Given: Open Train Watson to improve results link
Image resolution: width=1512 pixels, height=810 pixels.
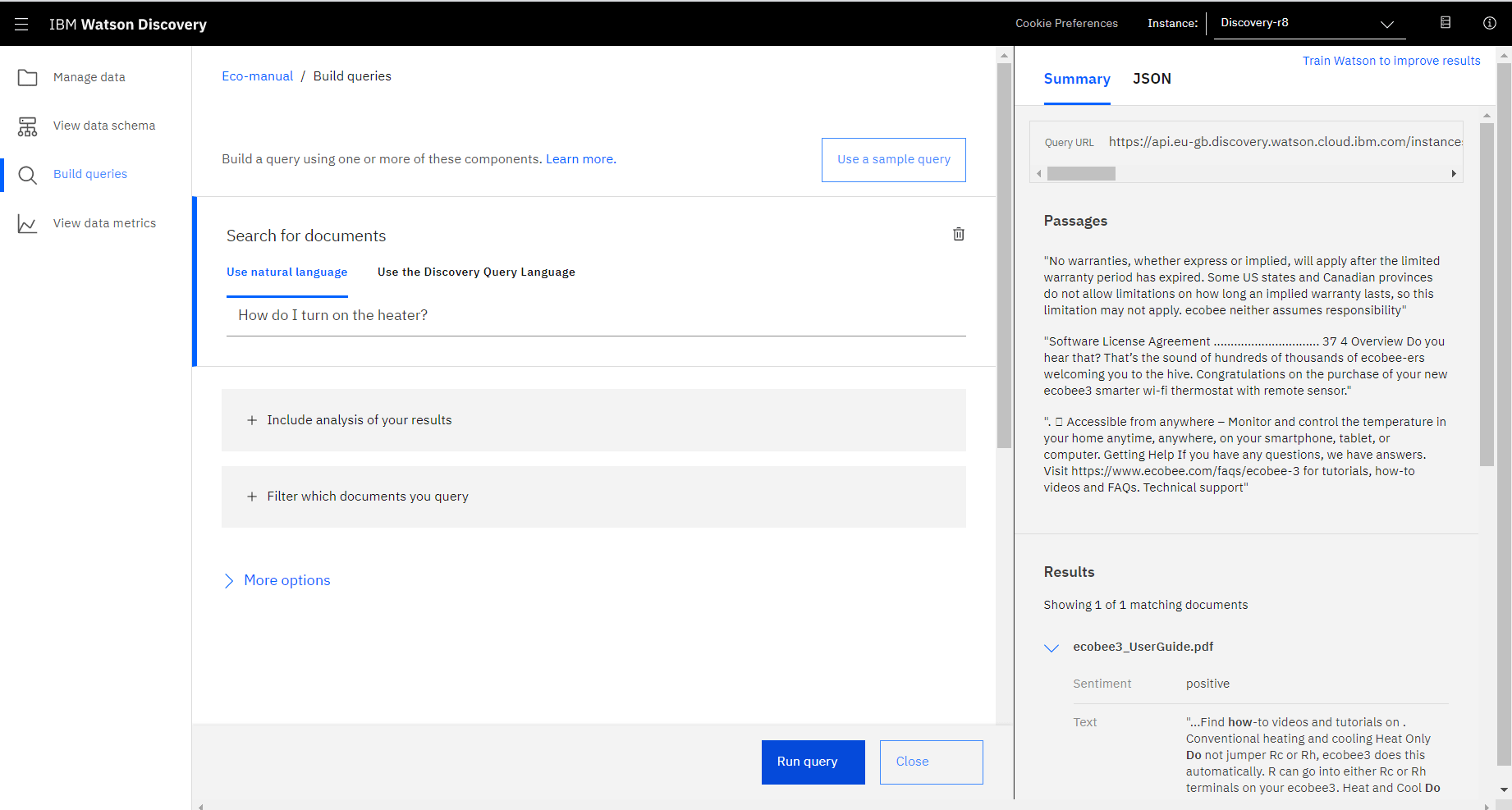Looking at the screenshot, I should coord(1391,61).
